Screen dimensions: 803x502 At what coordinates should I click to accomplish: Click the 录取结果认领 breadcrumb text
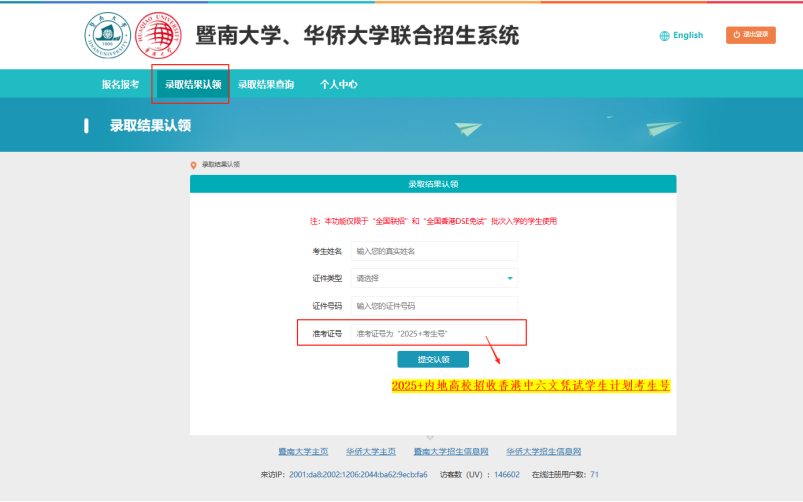pos(221,164)
